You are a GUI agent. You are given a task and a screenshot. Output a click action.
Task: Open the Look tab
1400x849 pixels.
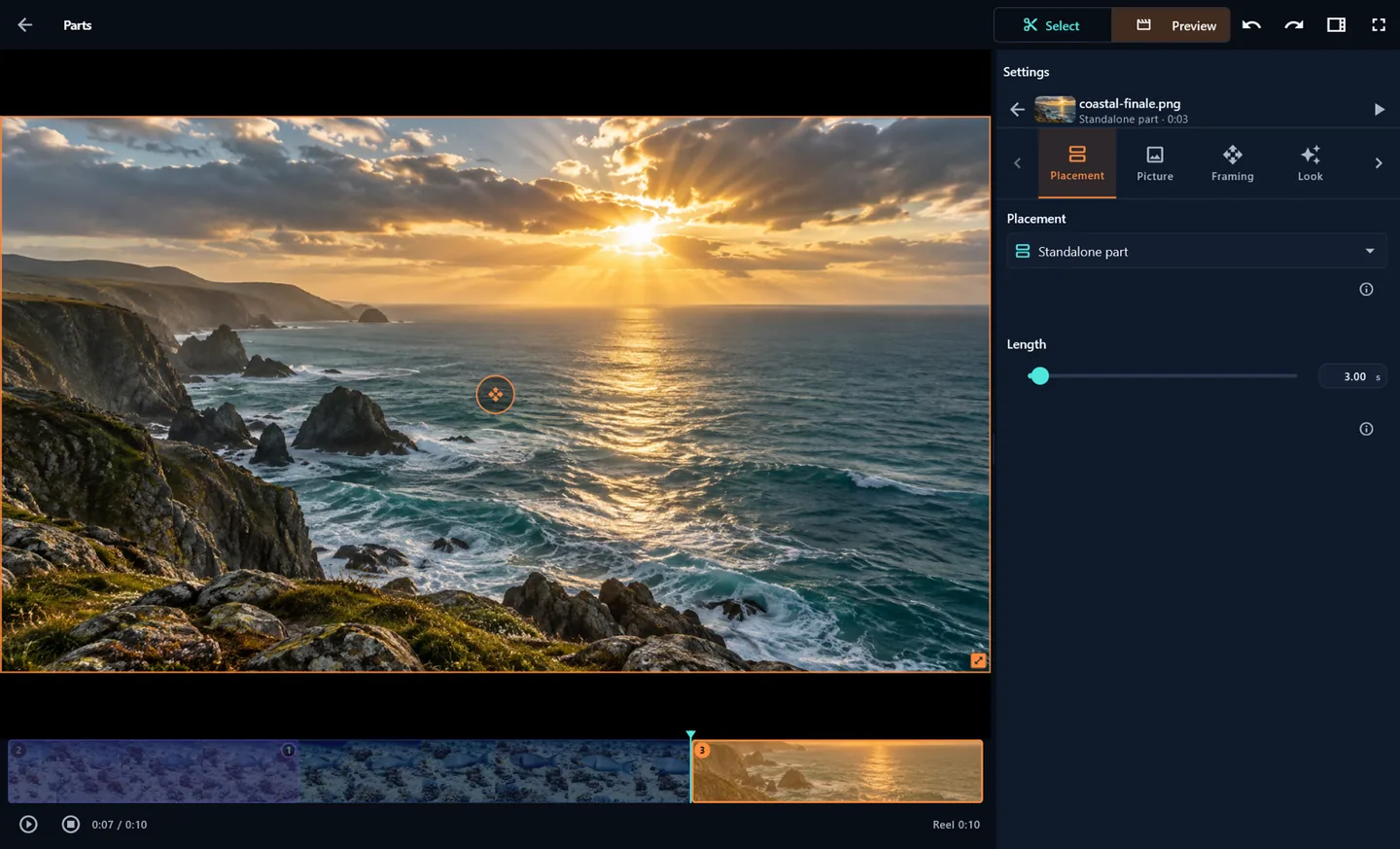(x=1311, y=163)
